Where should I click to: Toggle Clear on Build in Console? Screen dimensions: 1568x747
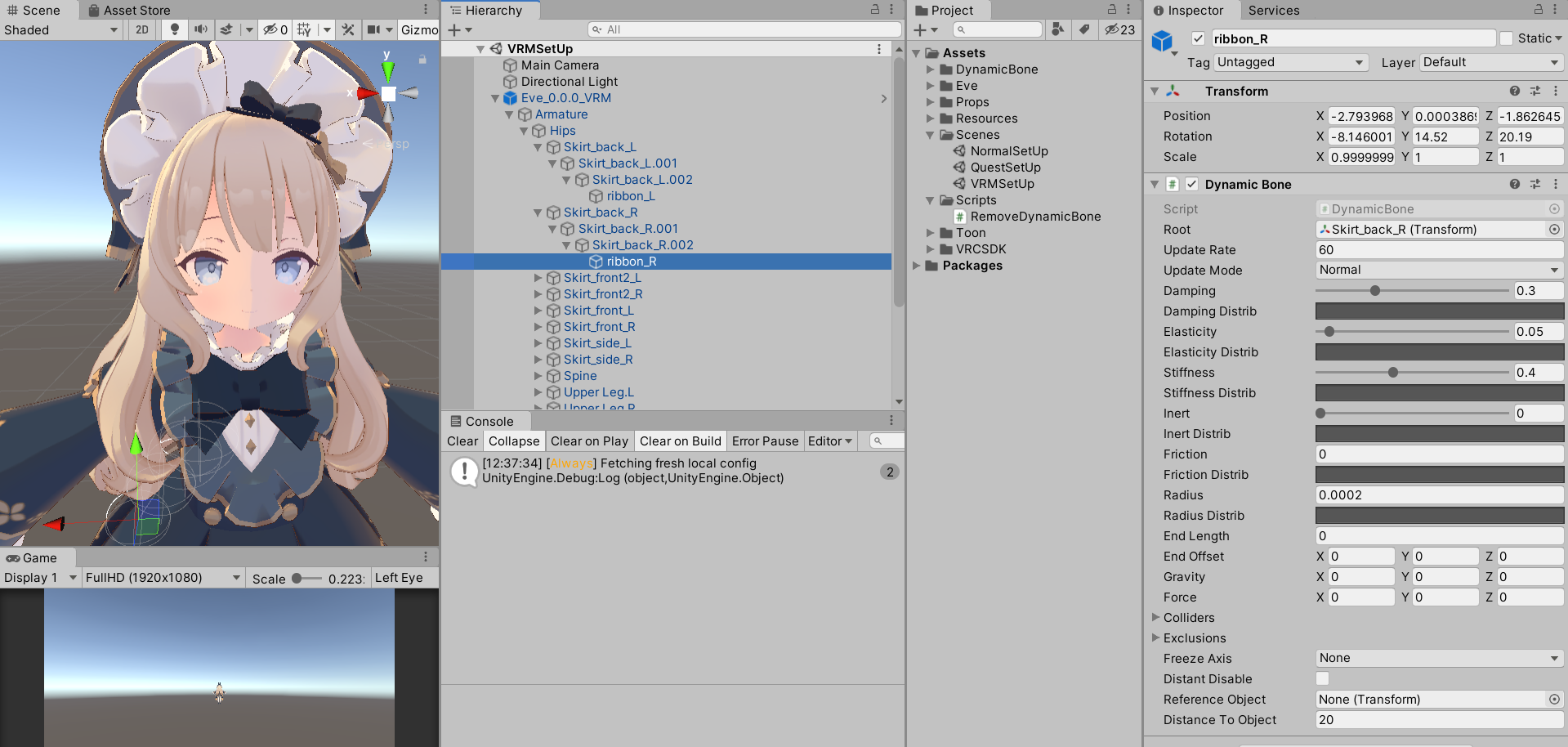[681, 441]
